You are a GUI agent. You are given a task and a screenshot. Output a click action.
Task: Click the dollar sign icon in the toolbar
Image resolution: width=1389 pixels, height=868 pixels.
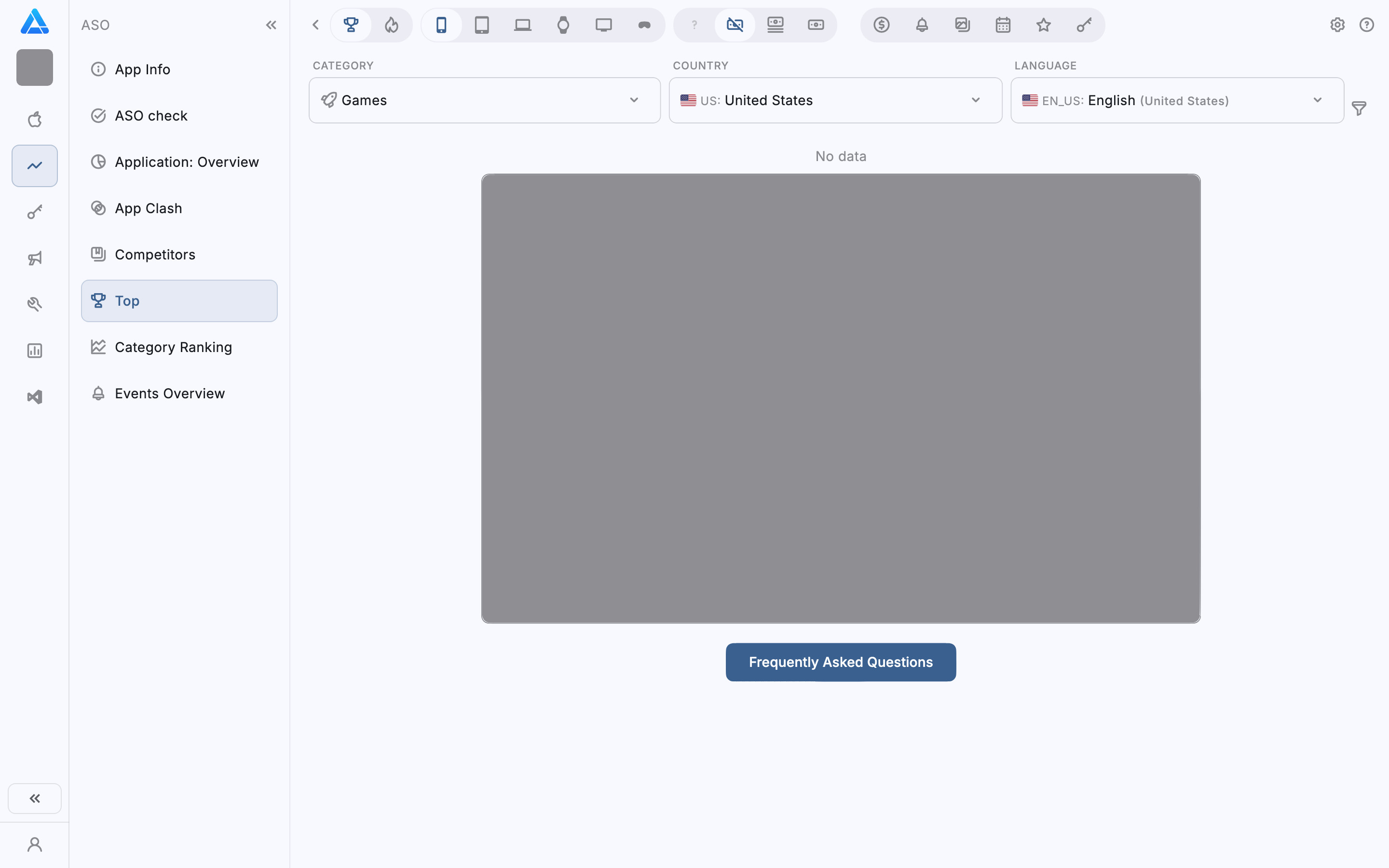(881, 25)
